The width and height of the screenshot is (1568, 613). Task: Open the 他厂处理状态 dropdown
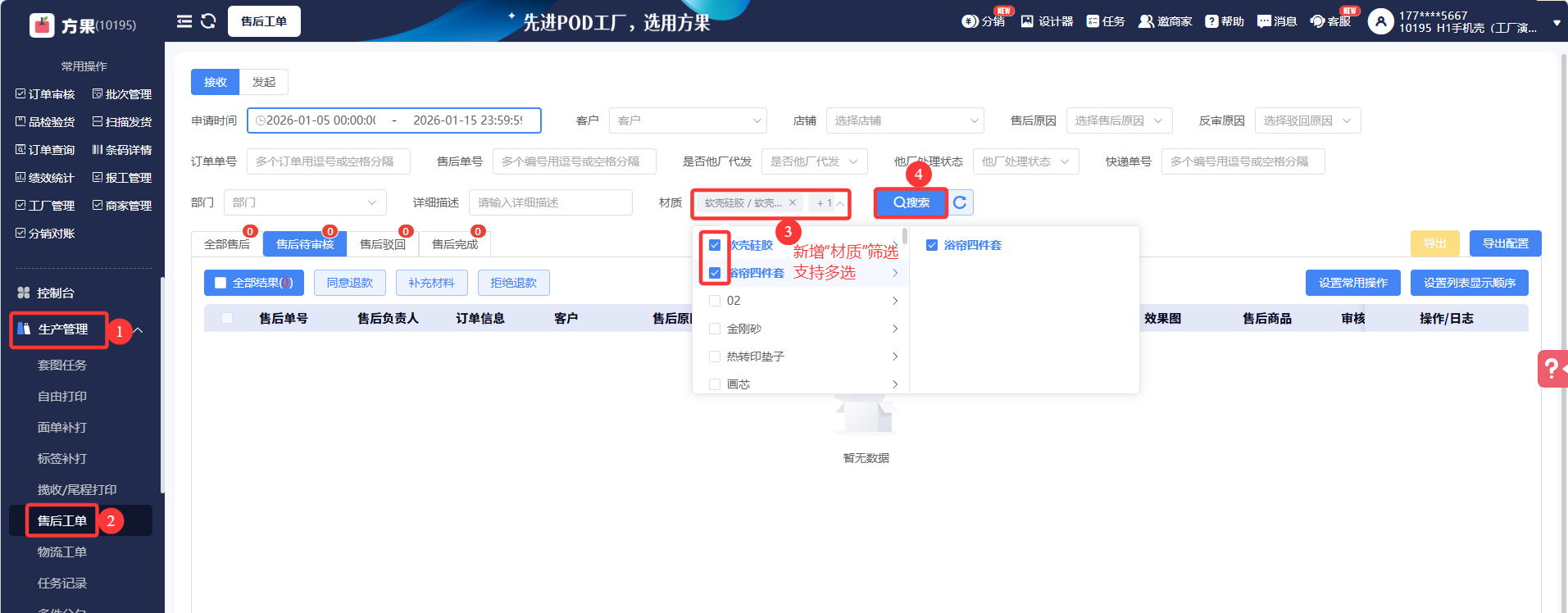click(1025, 161)
